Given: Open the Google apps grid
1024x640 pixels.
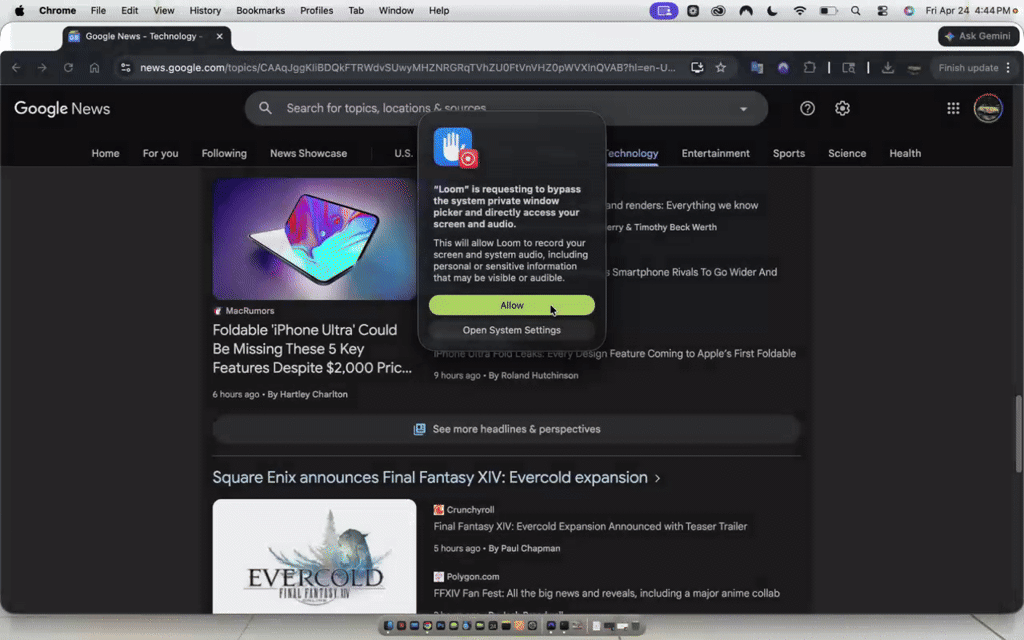Looking at the screenshot, I should (x=953, y=108).
